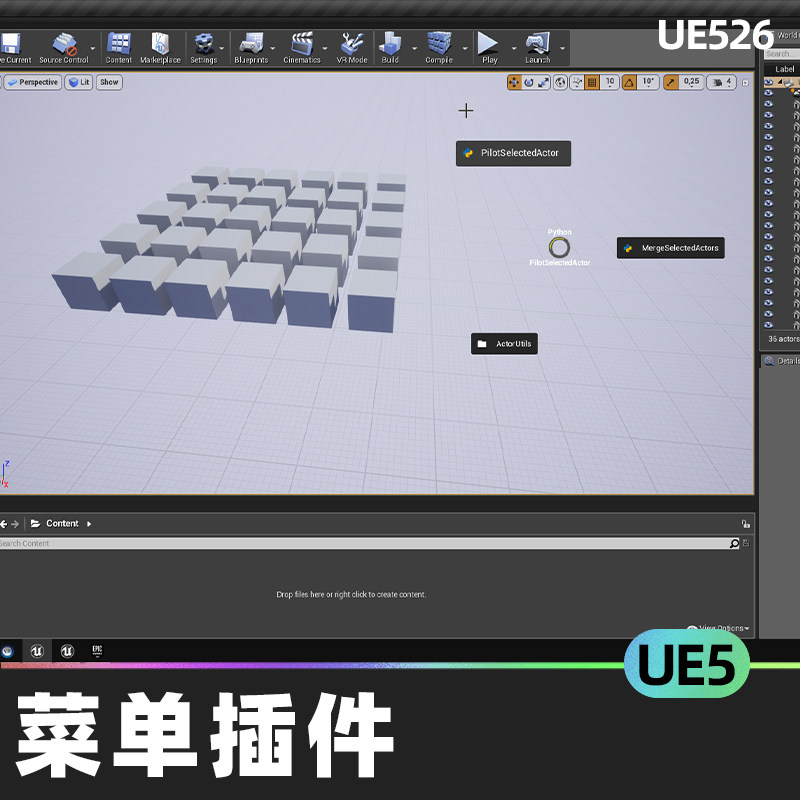
Task: Click the Launch toolbar icon
Action: 538,44
